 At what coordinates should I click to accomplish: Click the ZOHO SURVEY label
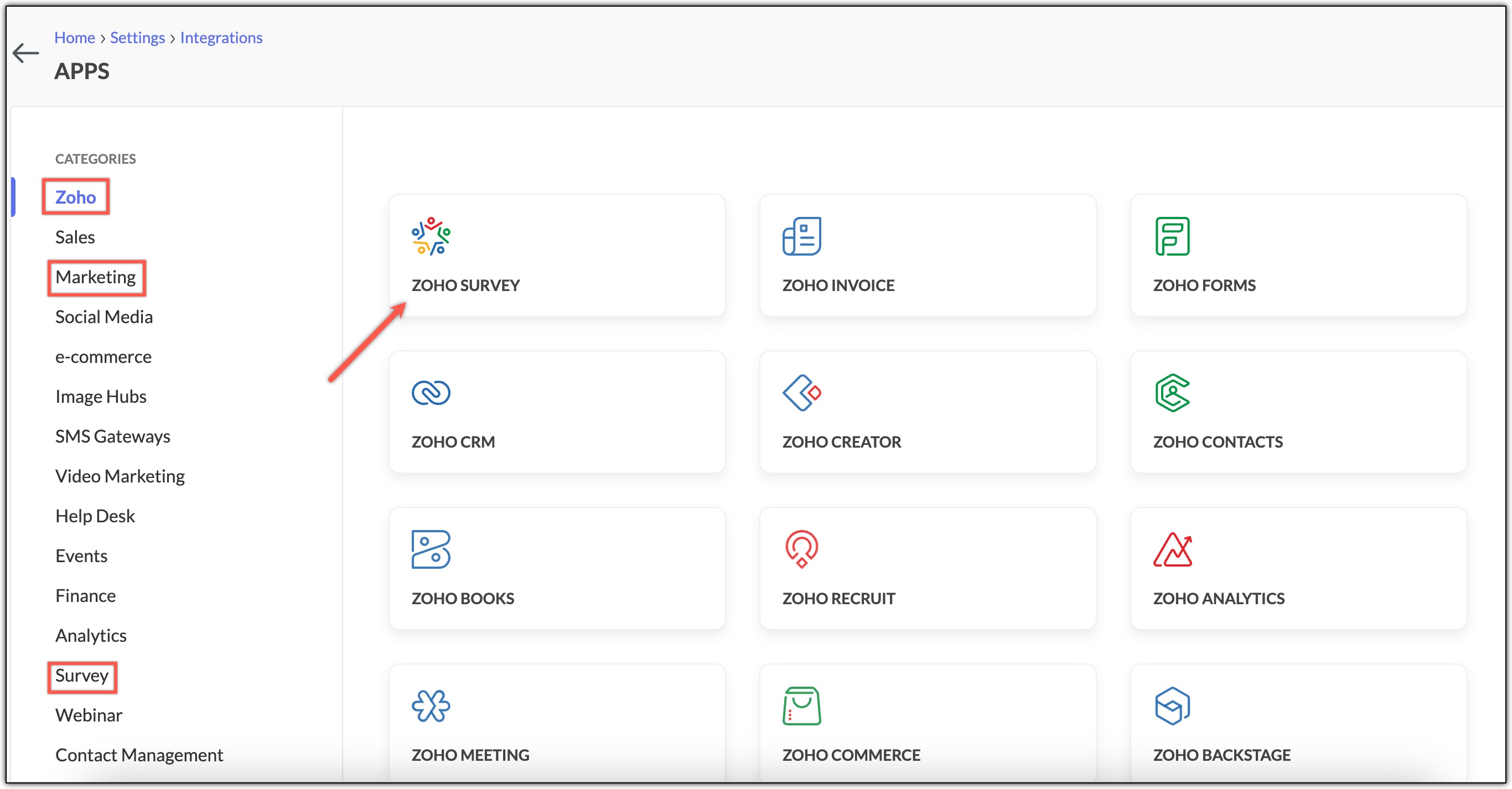pos(465,285)
